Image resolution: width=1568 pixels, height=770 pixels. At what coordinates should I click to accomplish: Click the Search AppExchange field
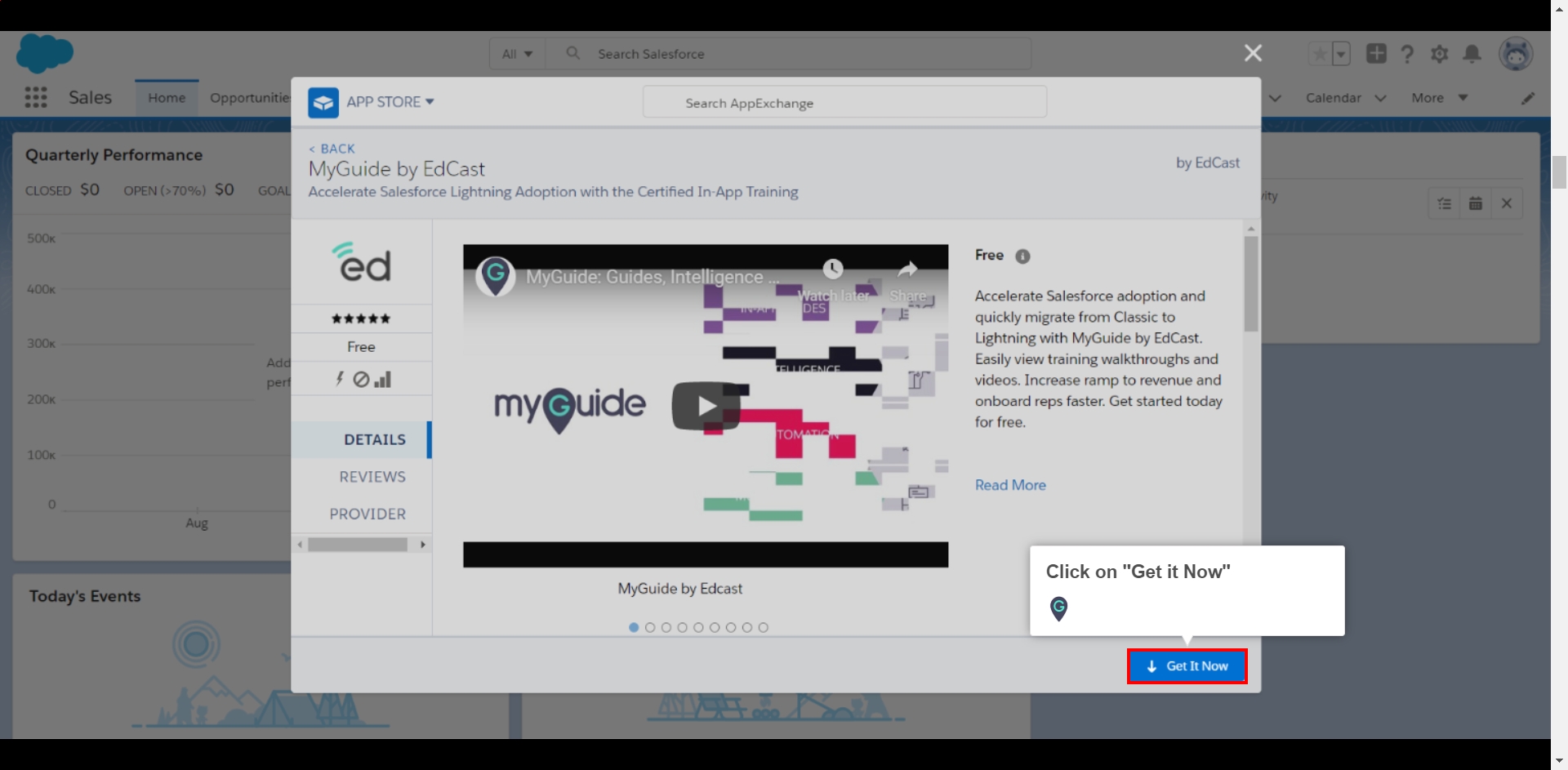(844, 103)
